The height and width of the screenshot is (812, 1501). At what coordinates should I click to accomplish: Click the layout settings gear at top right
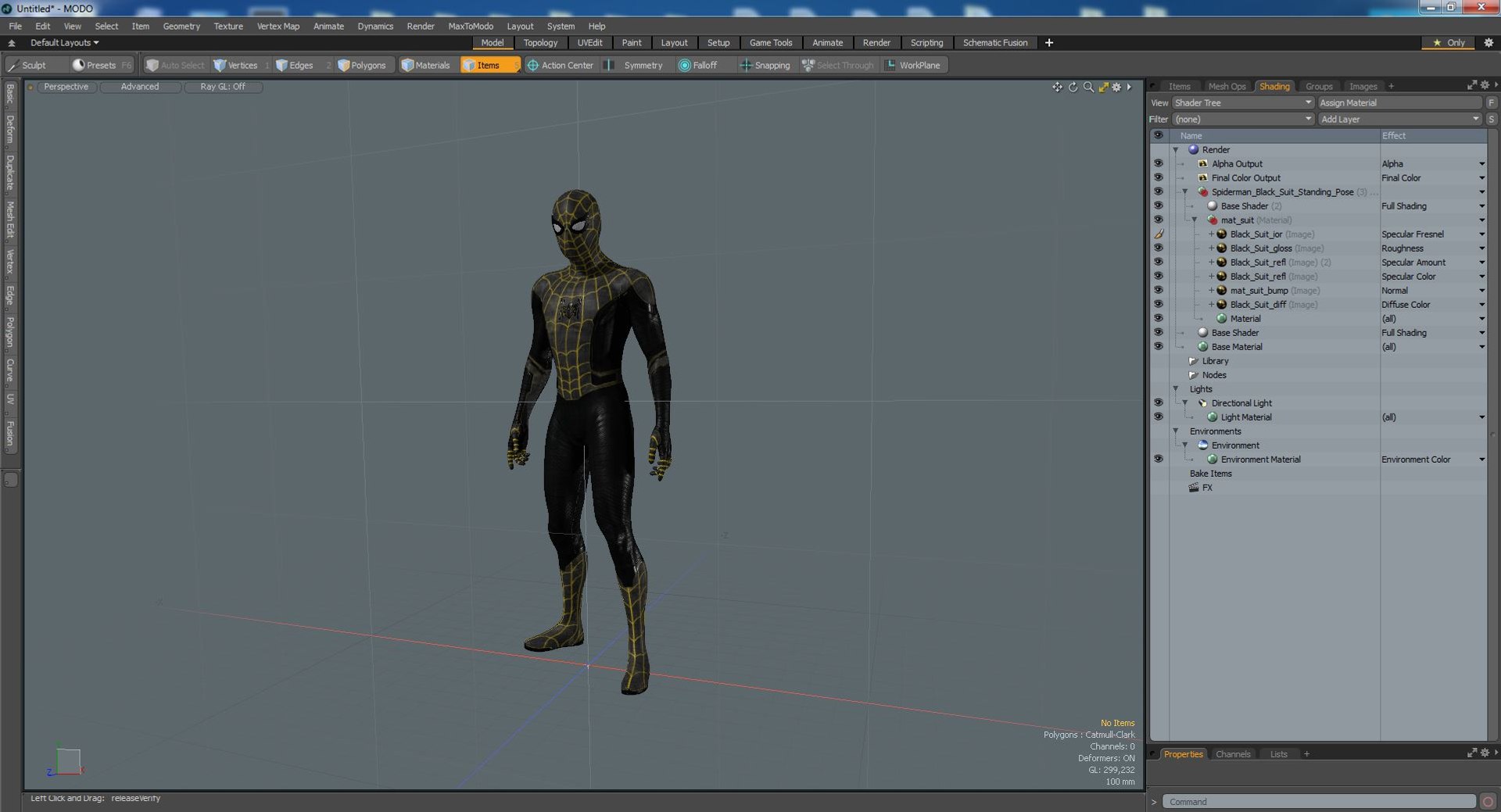1488,43
